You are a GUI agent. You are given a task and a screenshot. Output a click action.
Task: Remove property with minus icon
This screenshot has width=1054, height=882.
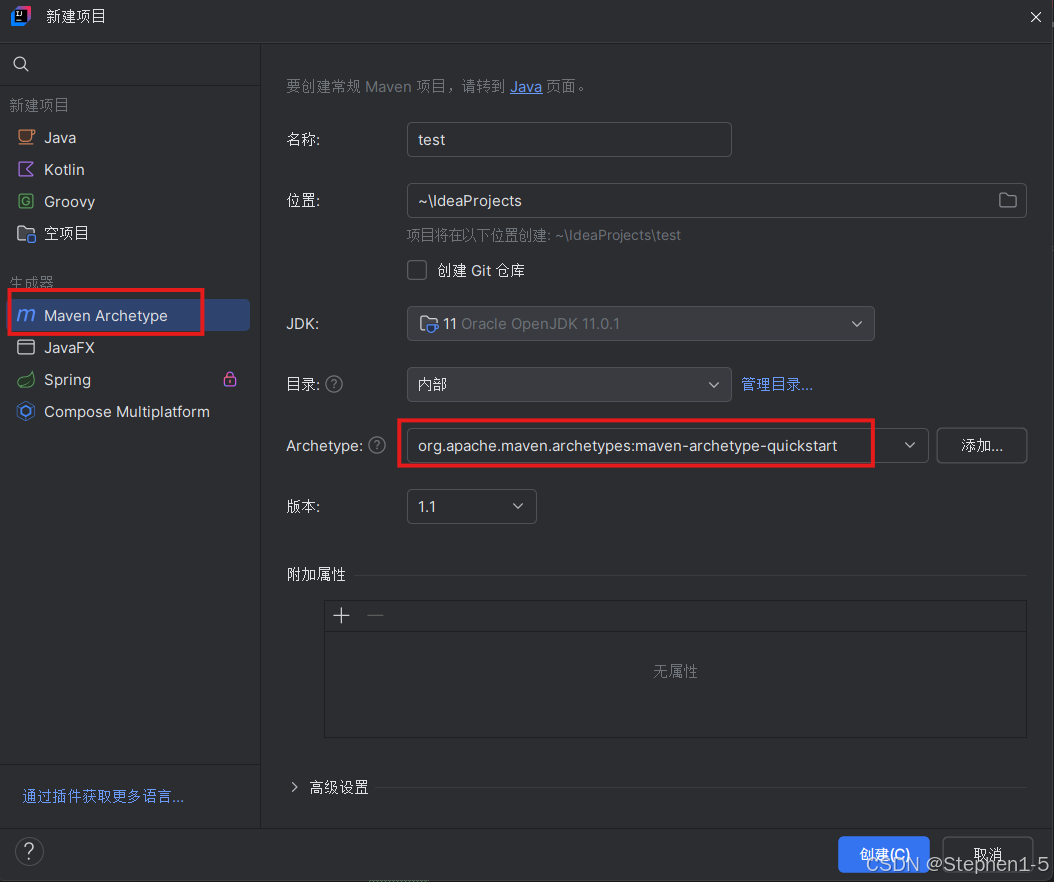click(x=375, y=615)
